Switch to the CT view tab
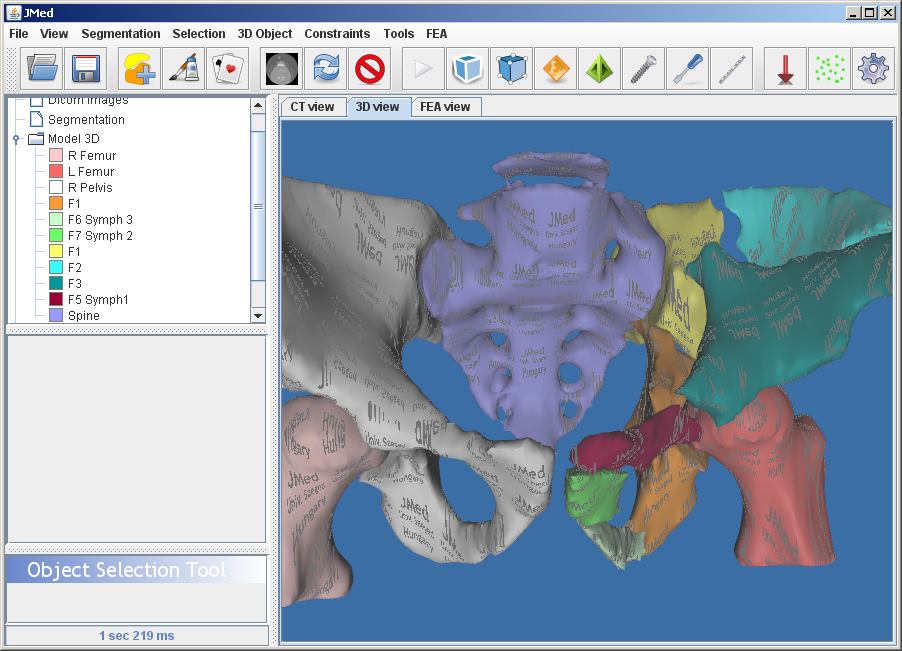 (x=312, y=107)
